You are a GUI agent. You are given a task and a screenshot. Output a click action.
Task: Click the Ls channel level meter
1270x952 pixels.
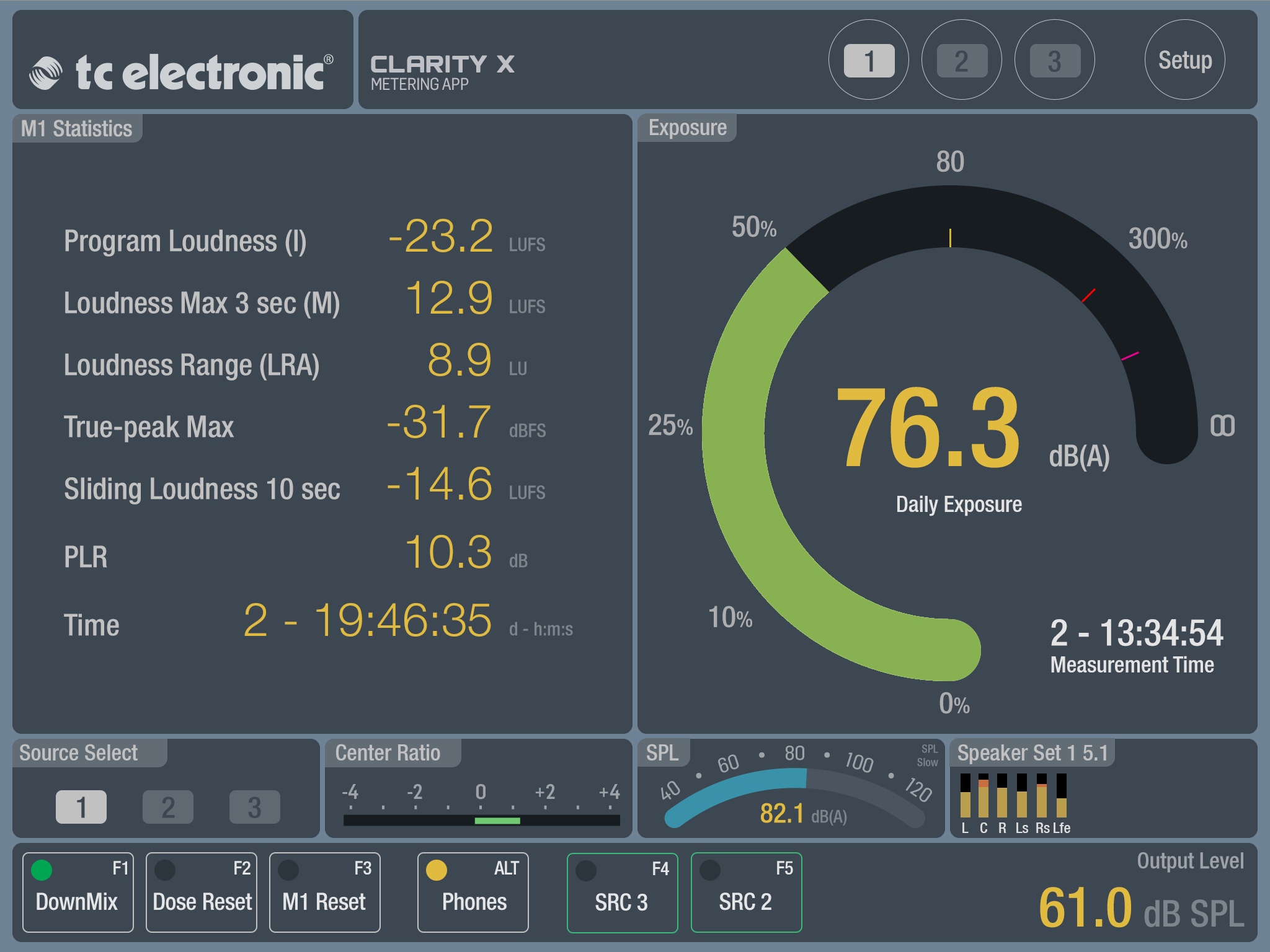[1022, 795]
